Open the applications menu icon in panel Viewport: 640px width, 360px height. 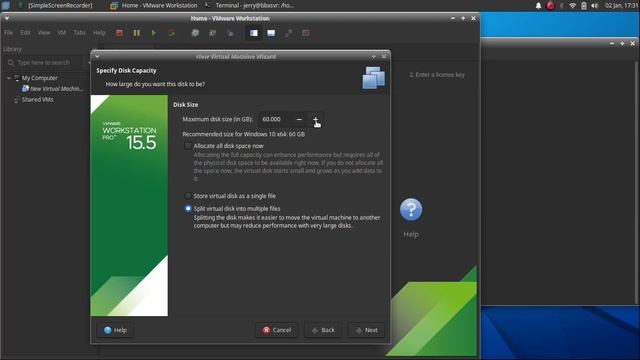point(6,5)
